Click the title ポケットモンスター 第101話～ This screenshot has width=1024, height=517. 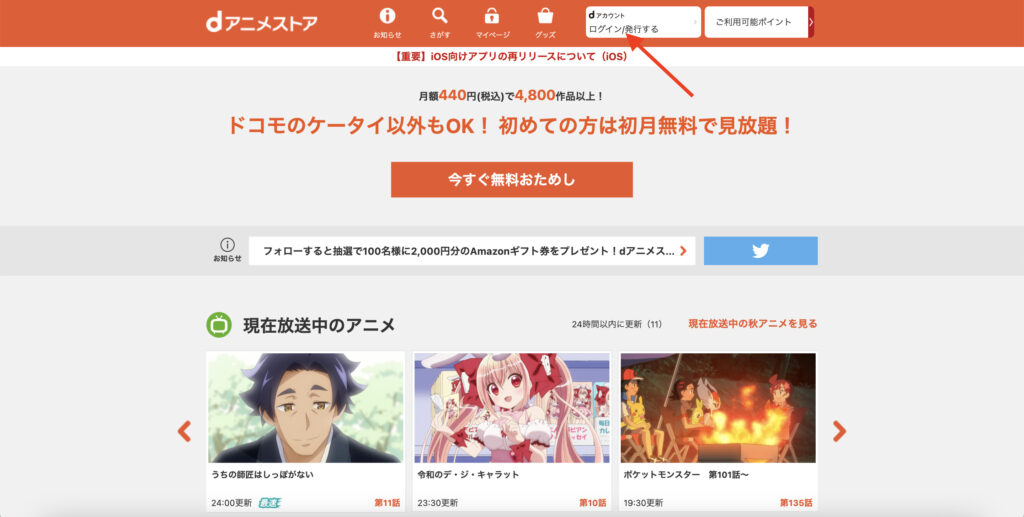pos(686,475)
